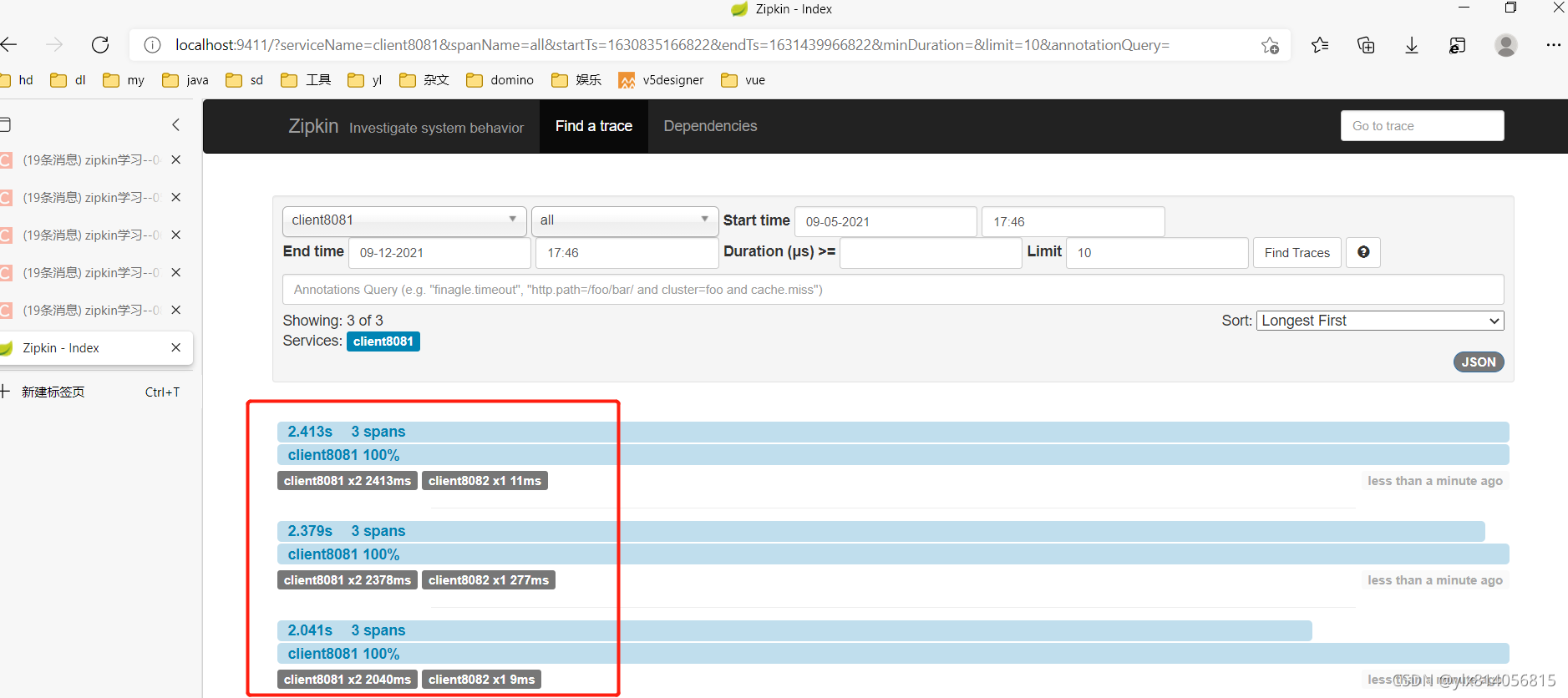Click the 'client8082 x1 11ms' label

[485, 481]
